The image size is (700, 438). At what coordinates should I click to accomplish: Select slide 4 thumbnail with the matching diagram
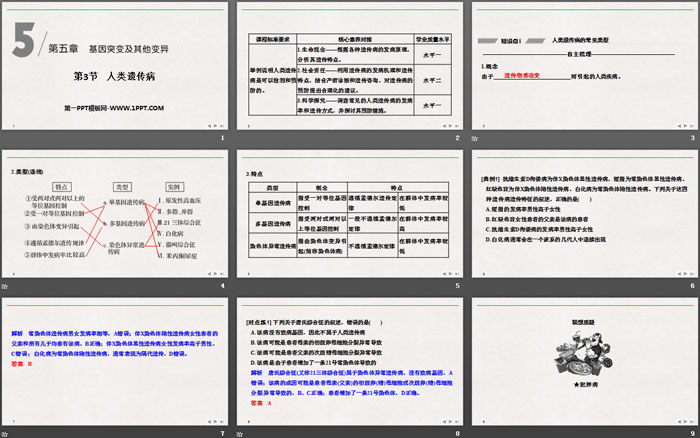[115, 214]
